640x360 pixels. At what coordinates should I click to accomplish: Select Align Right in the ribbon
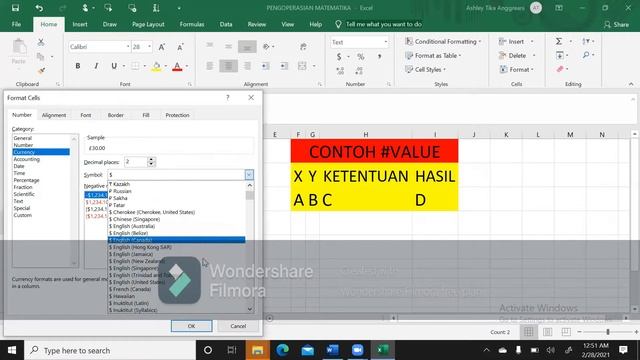coord(247,66)
